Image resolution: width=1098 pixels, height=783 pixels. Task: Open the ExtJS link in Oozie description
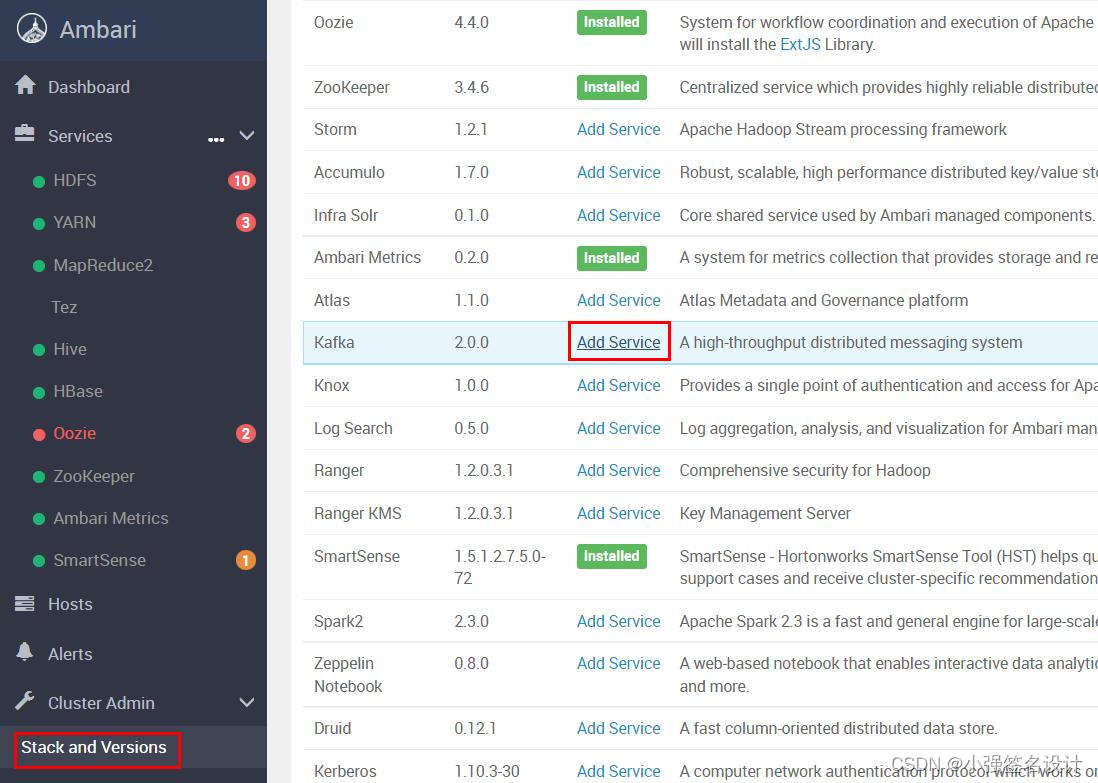tap(800, 44)
